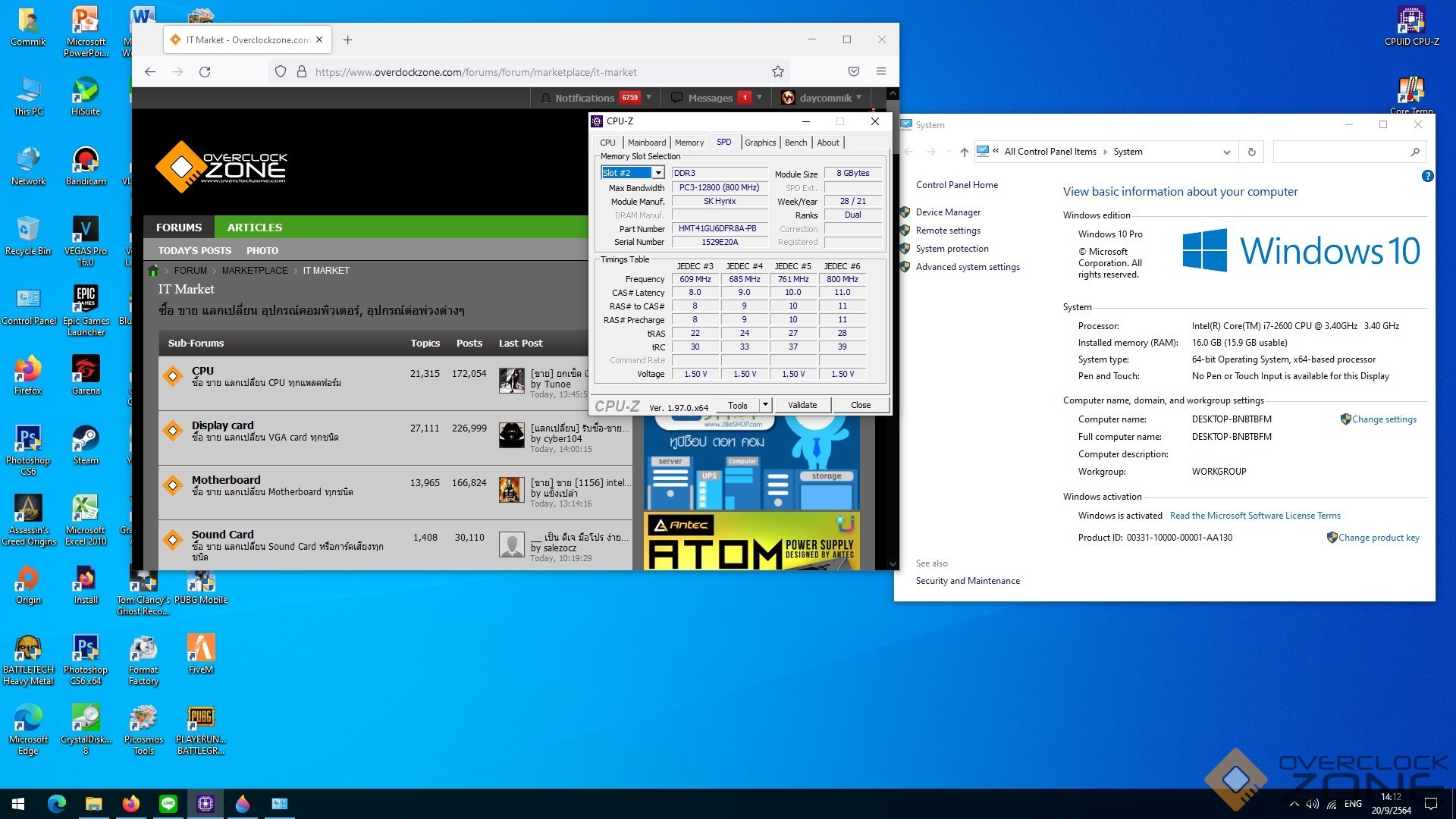The width and height of the screenshot is (1456, 819).
Task: Switch to the CPU-Z Memory tab
Action: (689, 143)
